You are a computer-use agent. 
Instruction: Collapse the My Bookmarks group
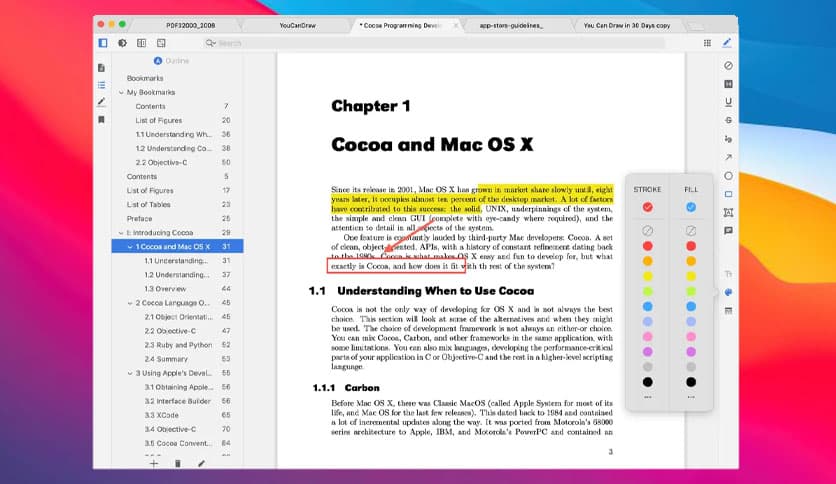click(121, 92)
